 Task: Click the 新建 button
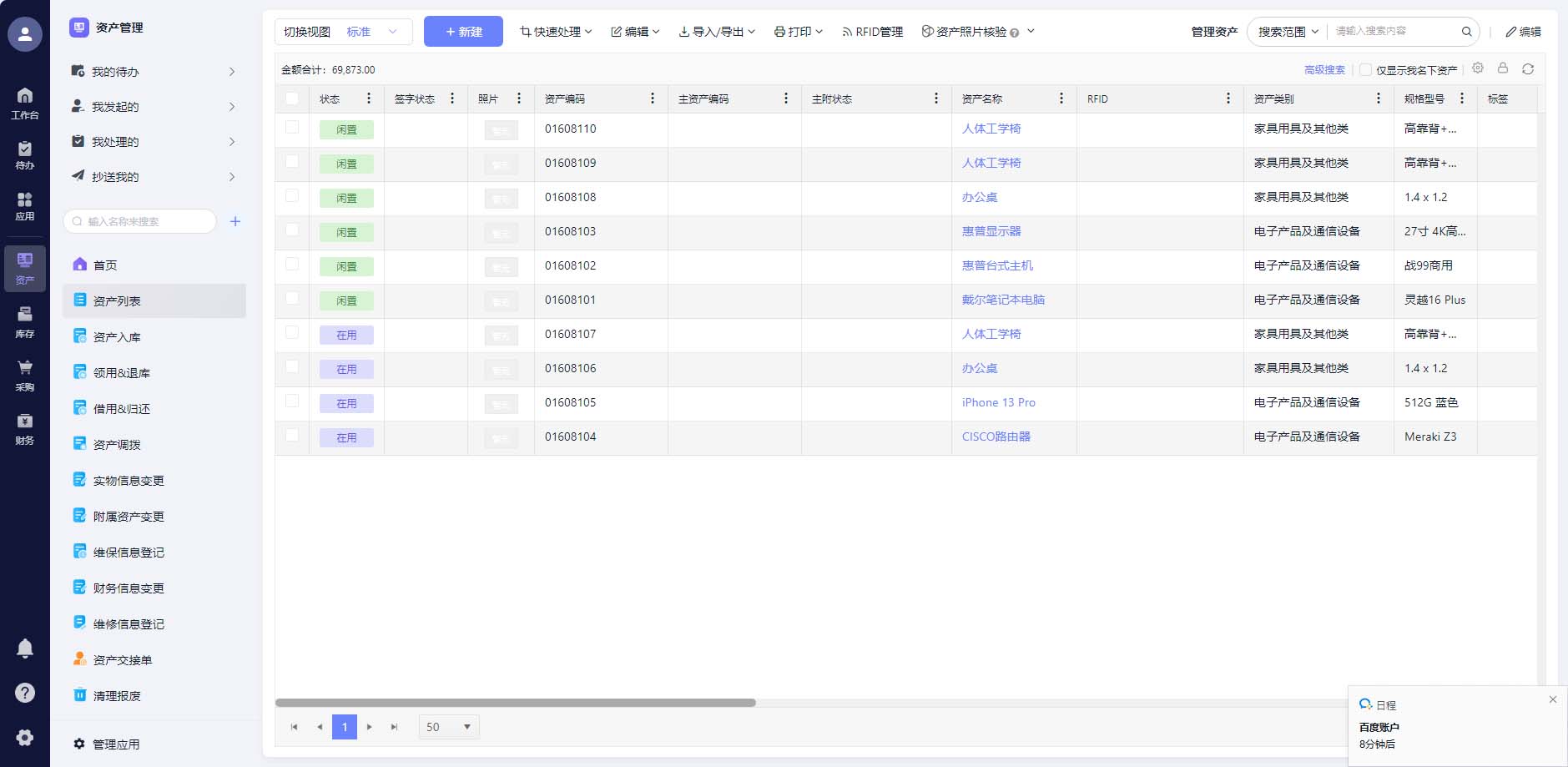click(x=463, y=32)
